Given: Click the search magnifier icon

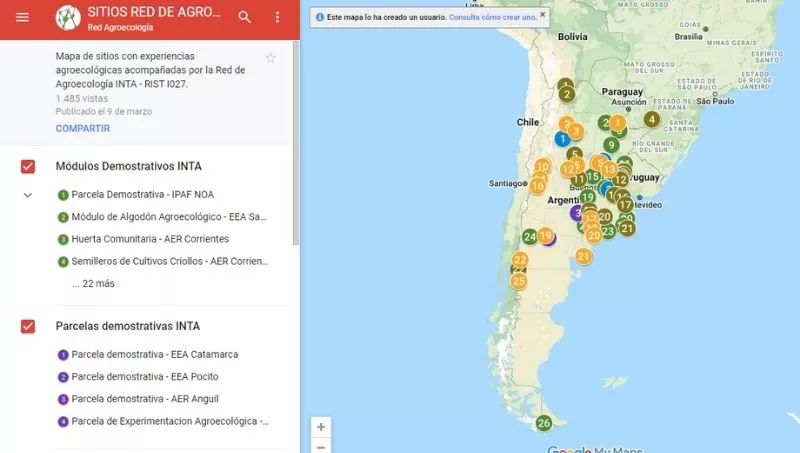Looking at the screenshot, I should pyautogui.click(x=245, y=17).
